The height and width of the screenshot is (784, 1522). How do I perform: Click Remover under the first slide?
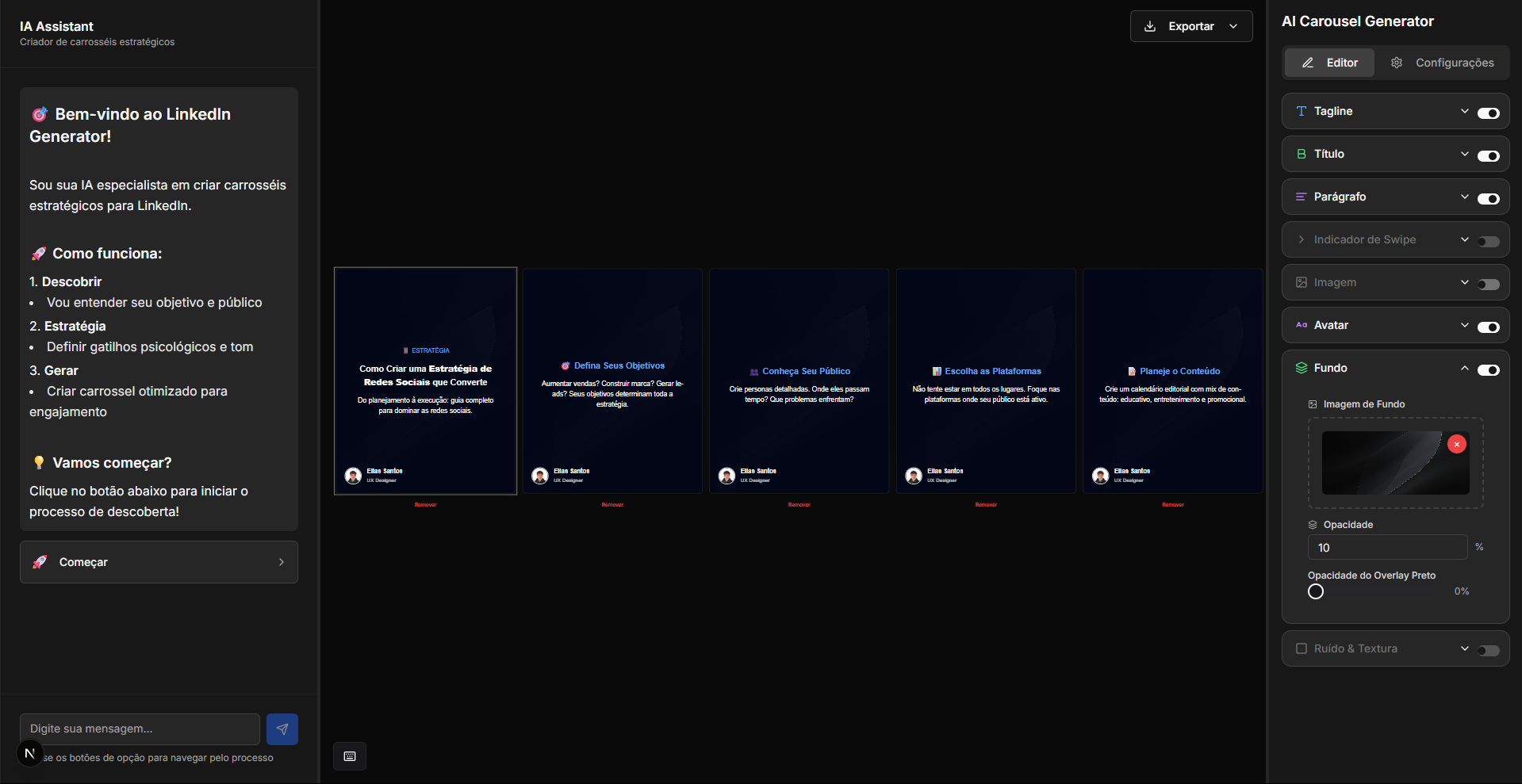pyautogui.click(x=425, y=505)
